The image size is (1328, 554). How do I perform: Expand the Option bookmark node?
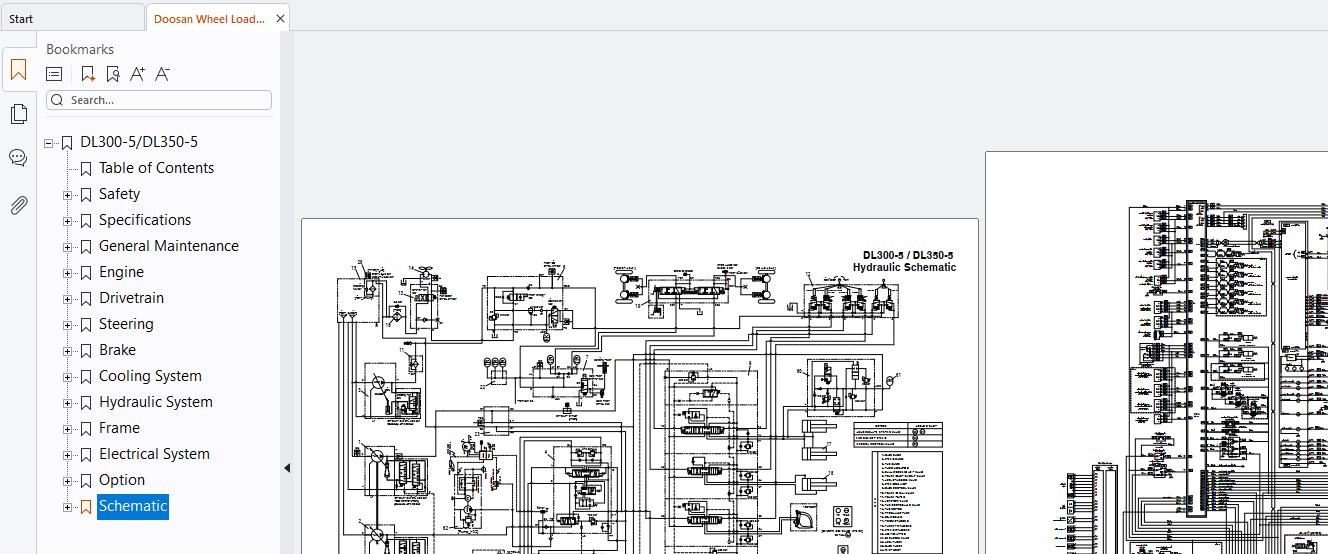(67, 481)
